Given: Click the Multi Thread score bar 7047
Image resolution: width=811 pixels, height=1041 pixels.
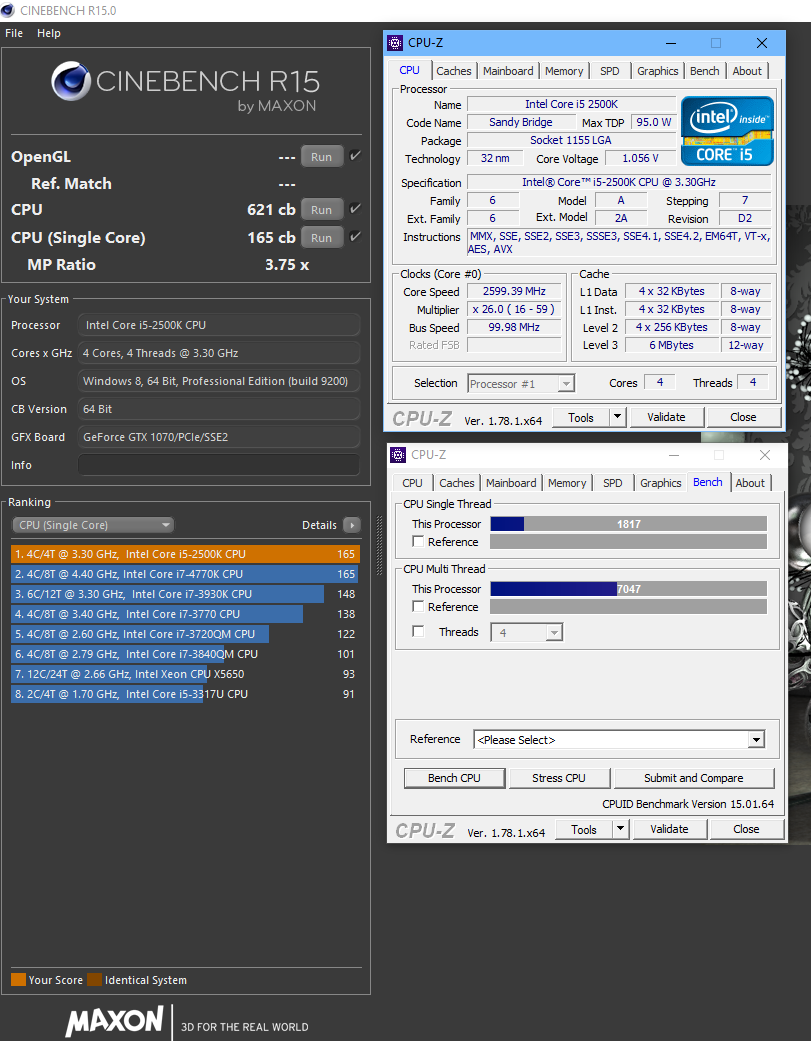Looking at the screenshot, I should click(628, 589).
